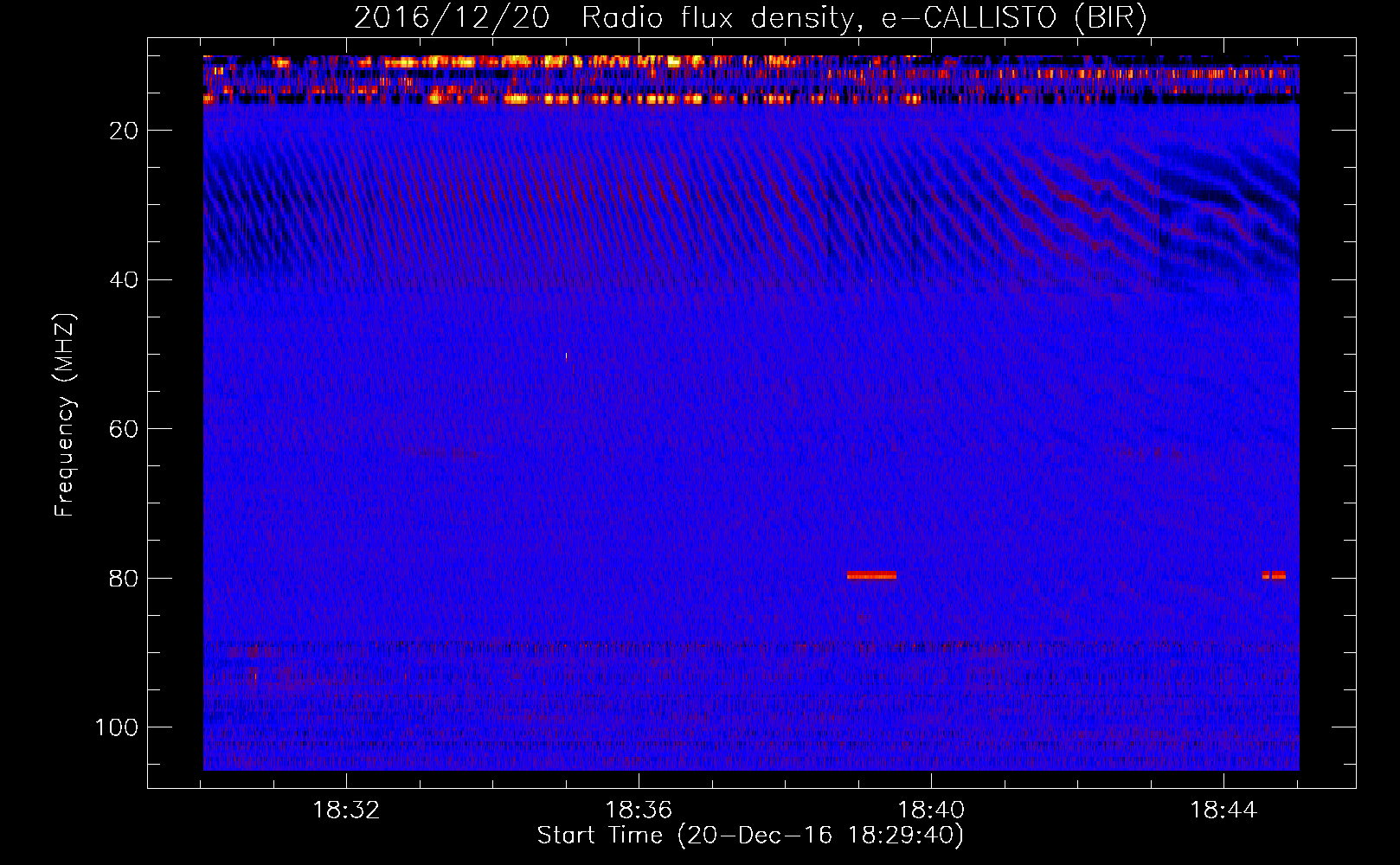Image resolution: width=1400 pixels, height=865 pixels.
Task: Click the 20 frequency tick label
Action: coord(124,131)
